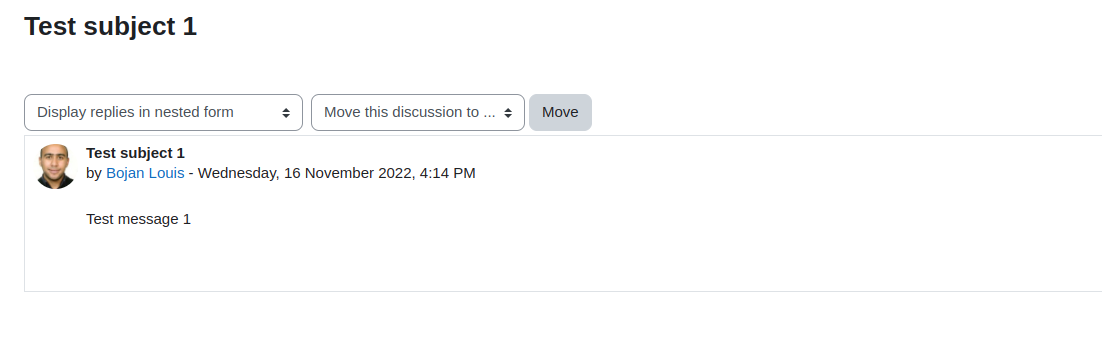1102x360 pixels.
Task: Follow the Bojan Louis author link
Action: pos(145,173)
